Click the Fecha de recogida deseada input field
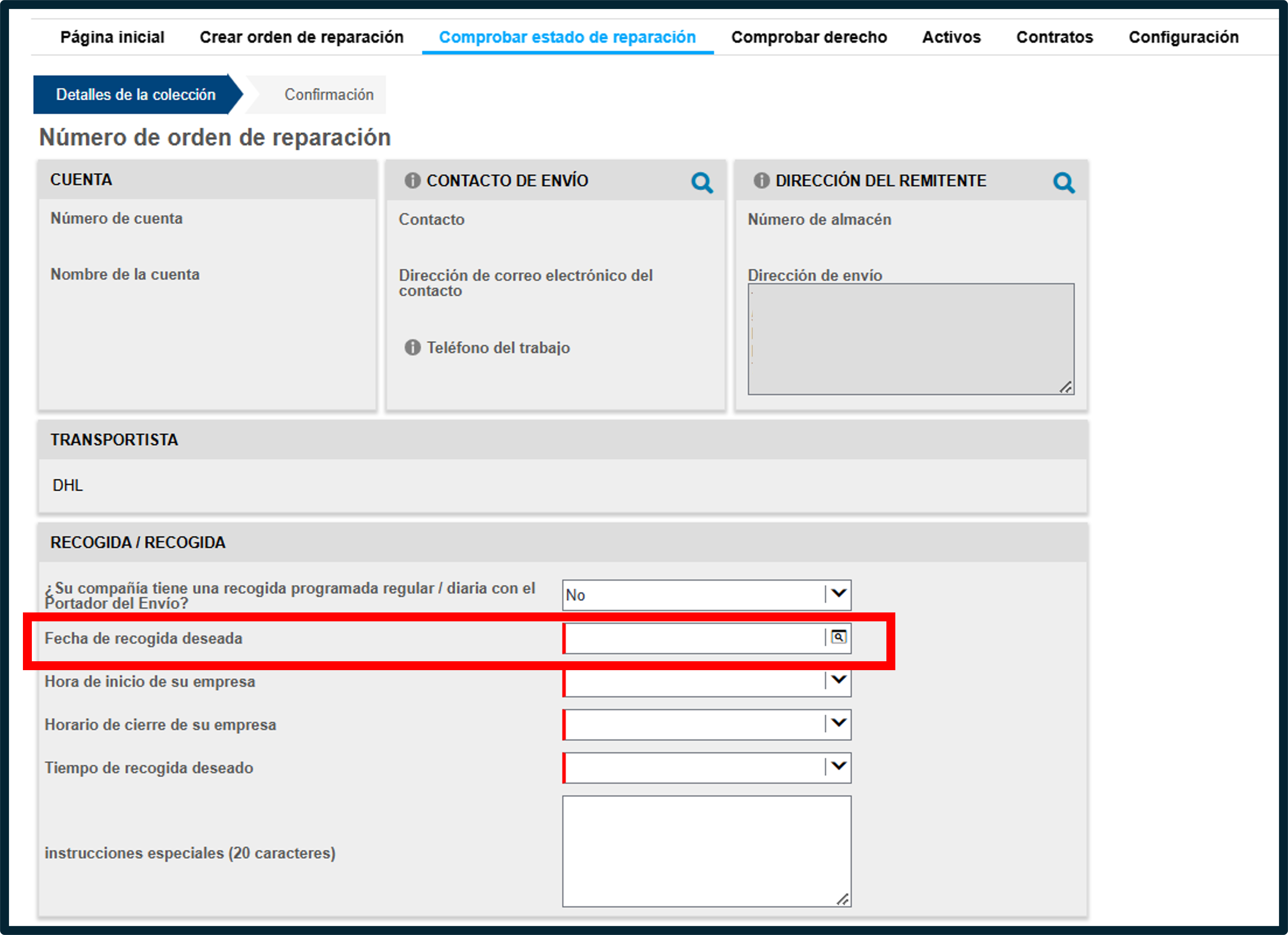1288x935 pixels. (x=693, y=638)
